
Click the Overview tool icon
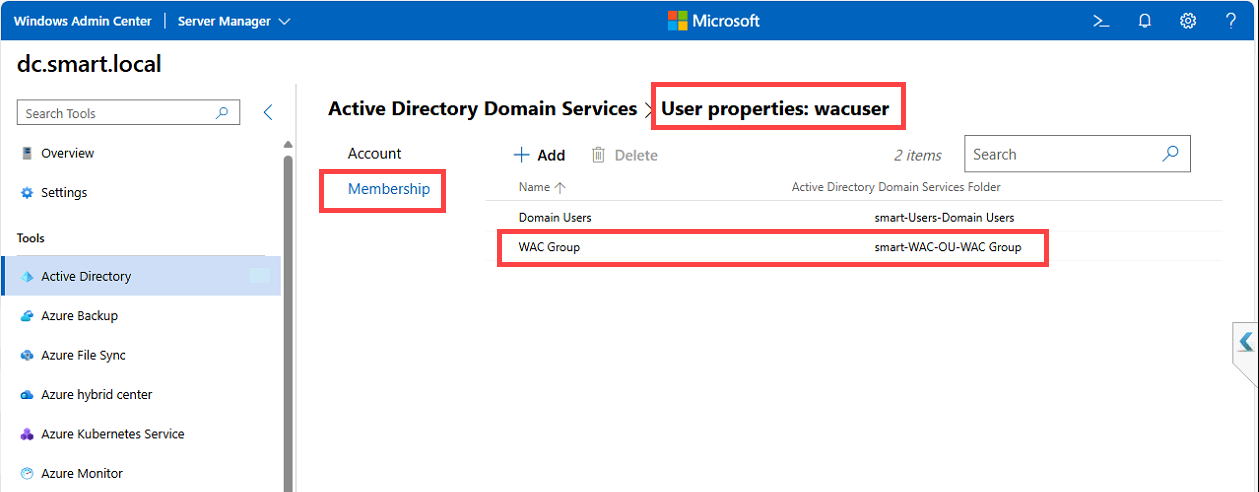pyautogui.click(x=27, y=153)
